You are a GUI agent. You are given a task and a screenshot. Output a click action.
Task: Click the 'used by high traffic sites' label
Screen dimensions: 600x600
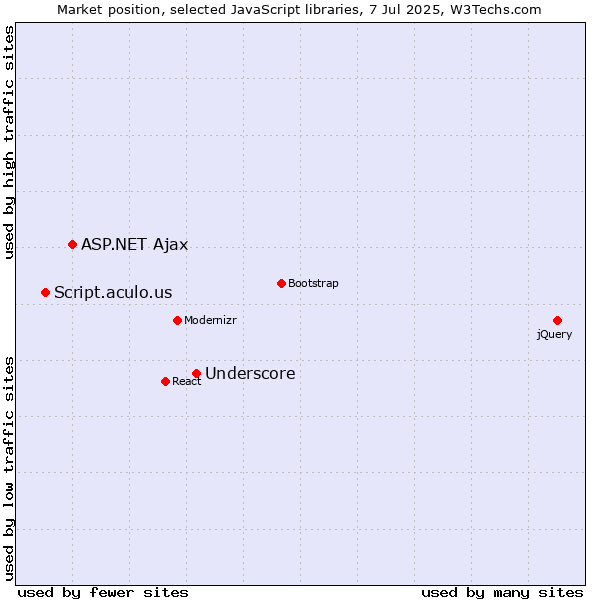tap(9, 142)
